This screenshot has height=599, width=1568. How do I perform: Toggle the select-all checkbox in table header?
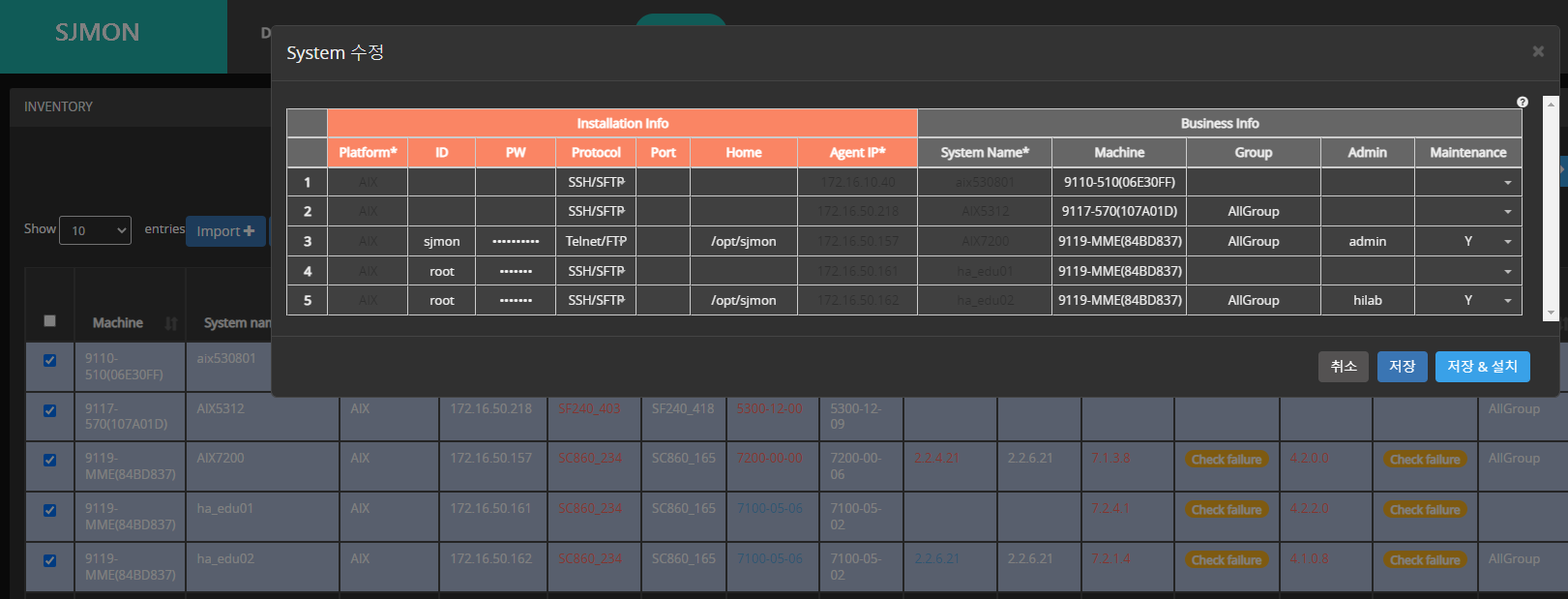[49, 321]
